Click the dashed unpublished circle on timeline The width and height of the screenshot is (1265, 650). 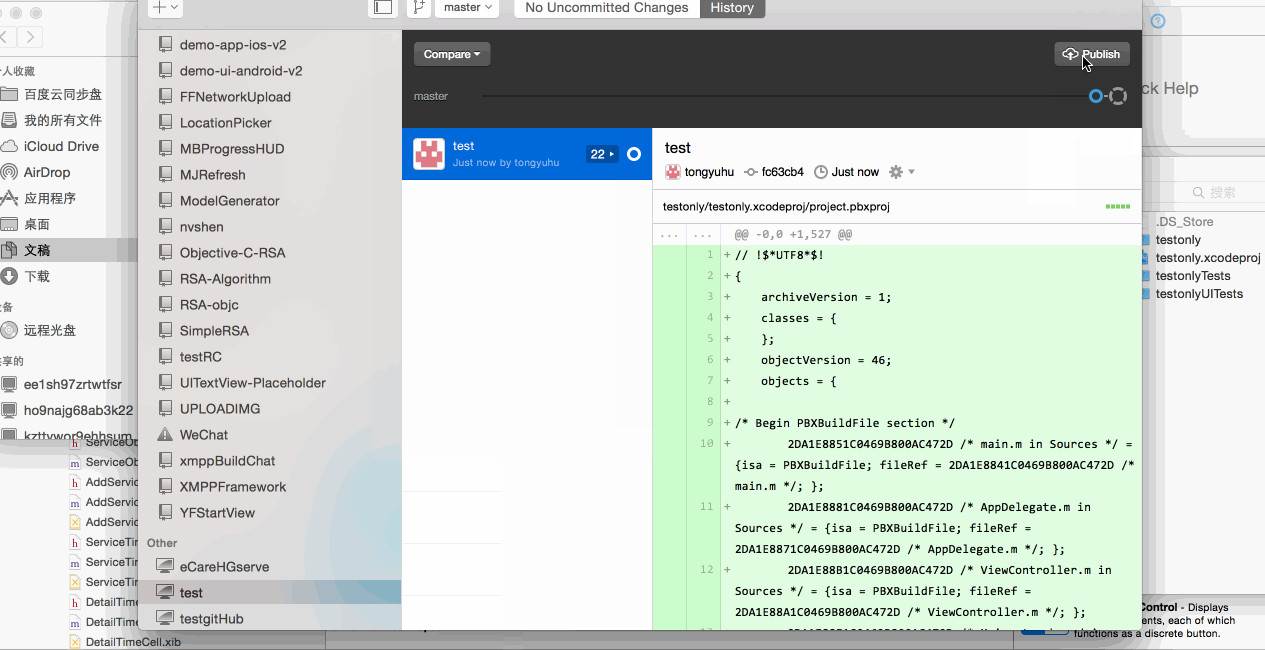[1118, 96]
